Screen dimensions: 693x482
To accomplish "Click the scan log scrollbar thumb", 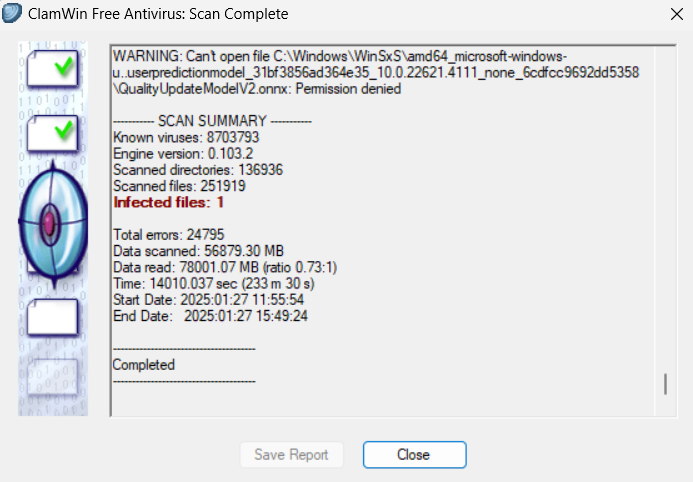I will click(x=665, y=384).
